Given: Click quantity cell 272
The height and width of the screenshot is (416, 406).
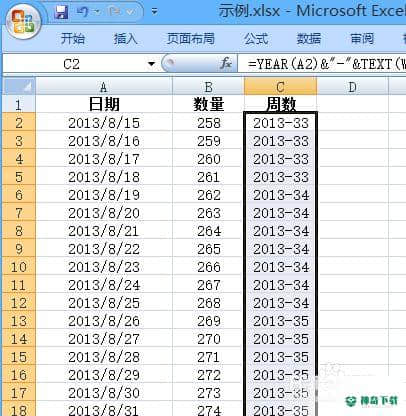Looking at the screenshot, I should (x=208, y=375).
